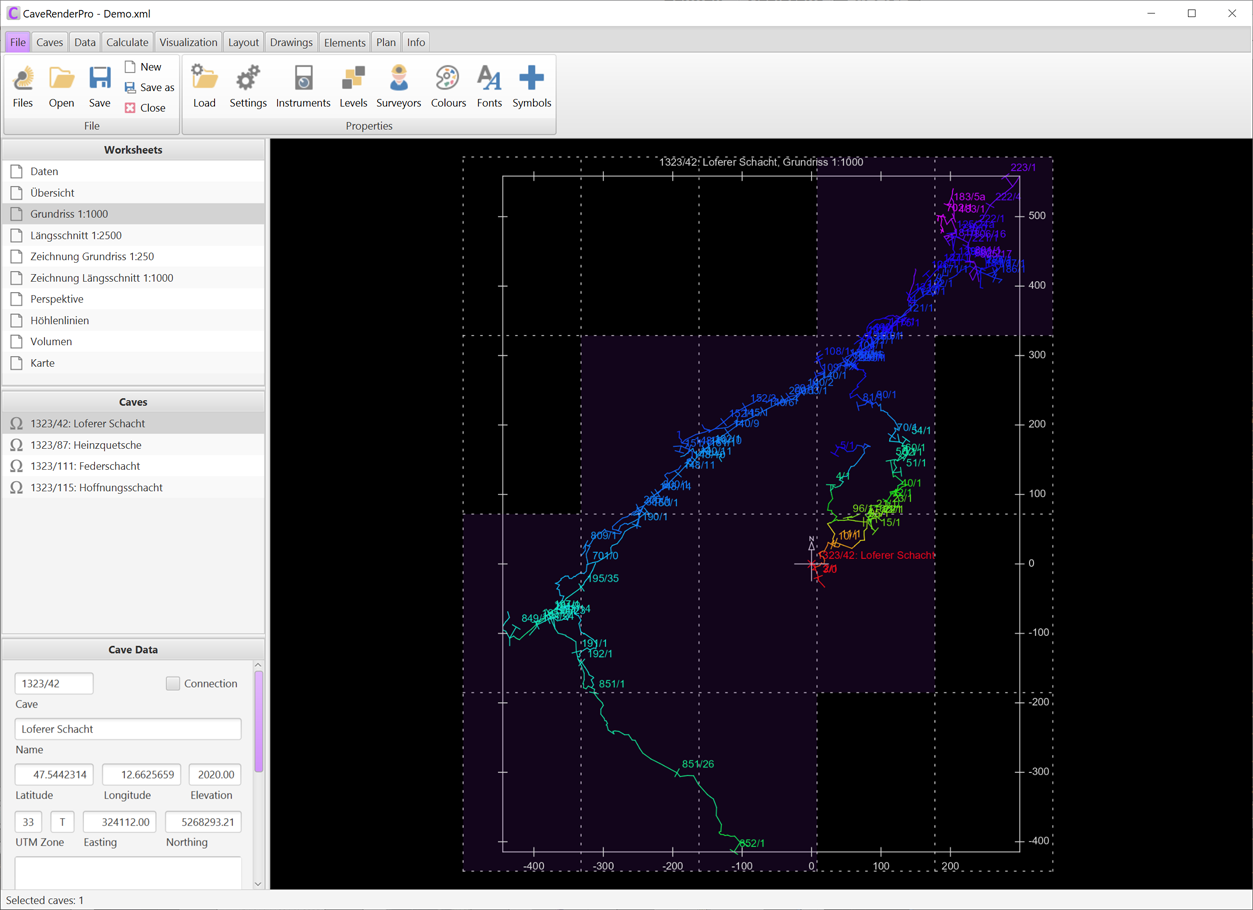The height and width of the screenshot is (910, 1253).
Task: Open the Levels properties icon
Action: tap(353, 87)
